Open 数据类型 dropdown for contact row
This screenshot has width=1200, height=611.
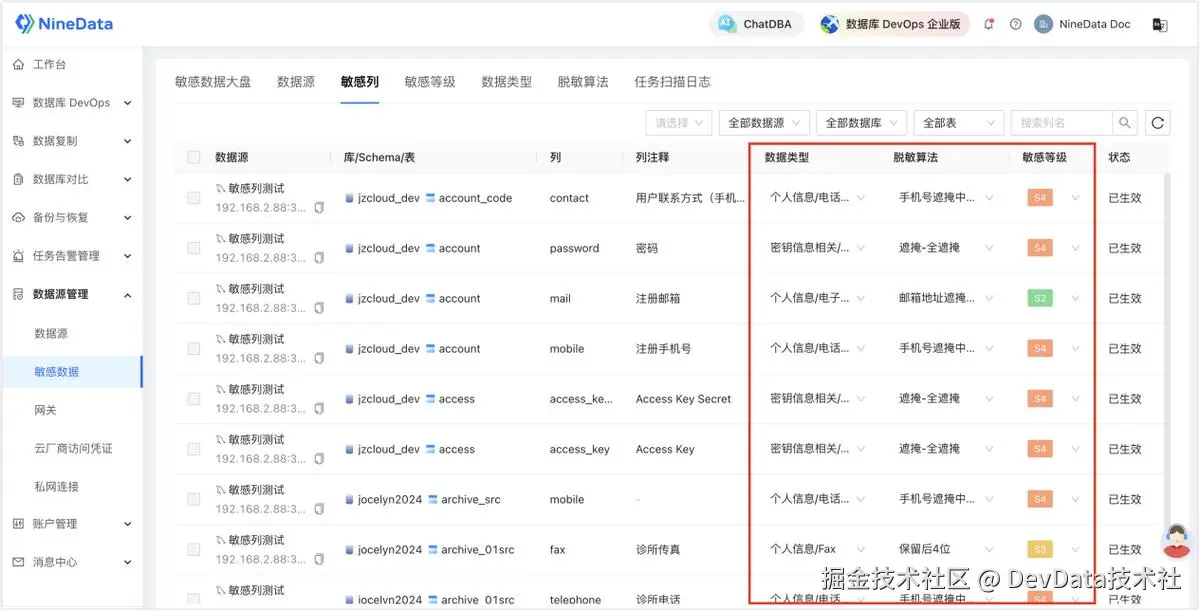click(x=817, y=198)
